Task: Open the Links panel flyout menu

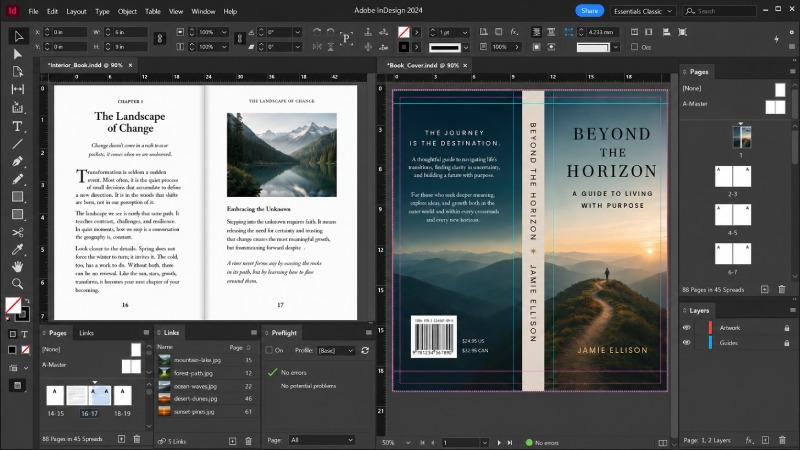Action: coord(254,333)
